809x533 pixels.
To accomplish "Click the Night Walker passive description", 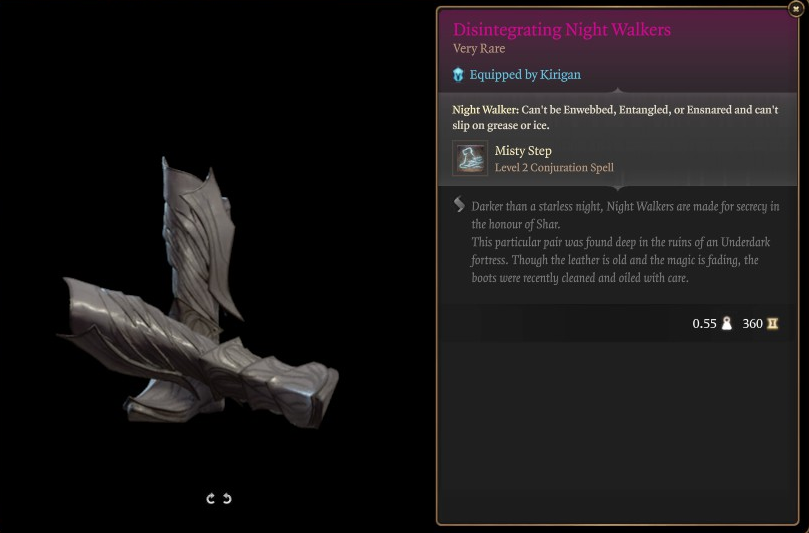I will (615, 117).
